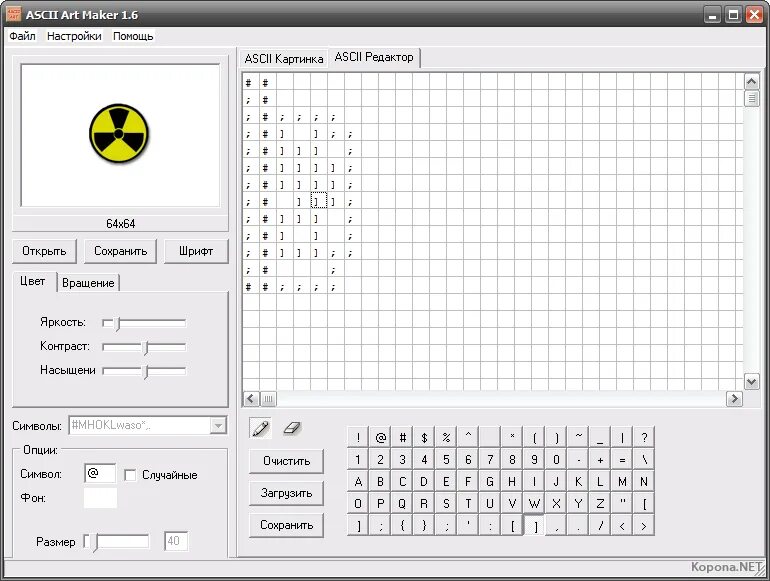Clear the grid with Очистить button
The width and height of the screenshot is (770, 581).
pos(286,461)
